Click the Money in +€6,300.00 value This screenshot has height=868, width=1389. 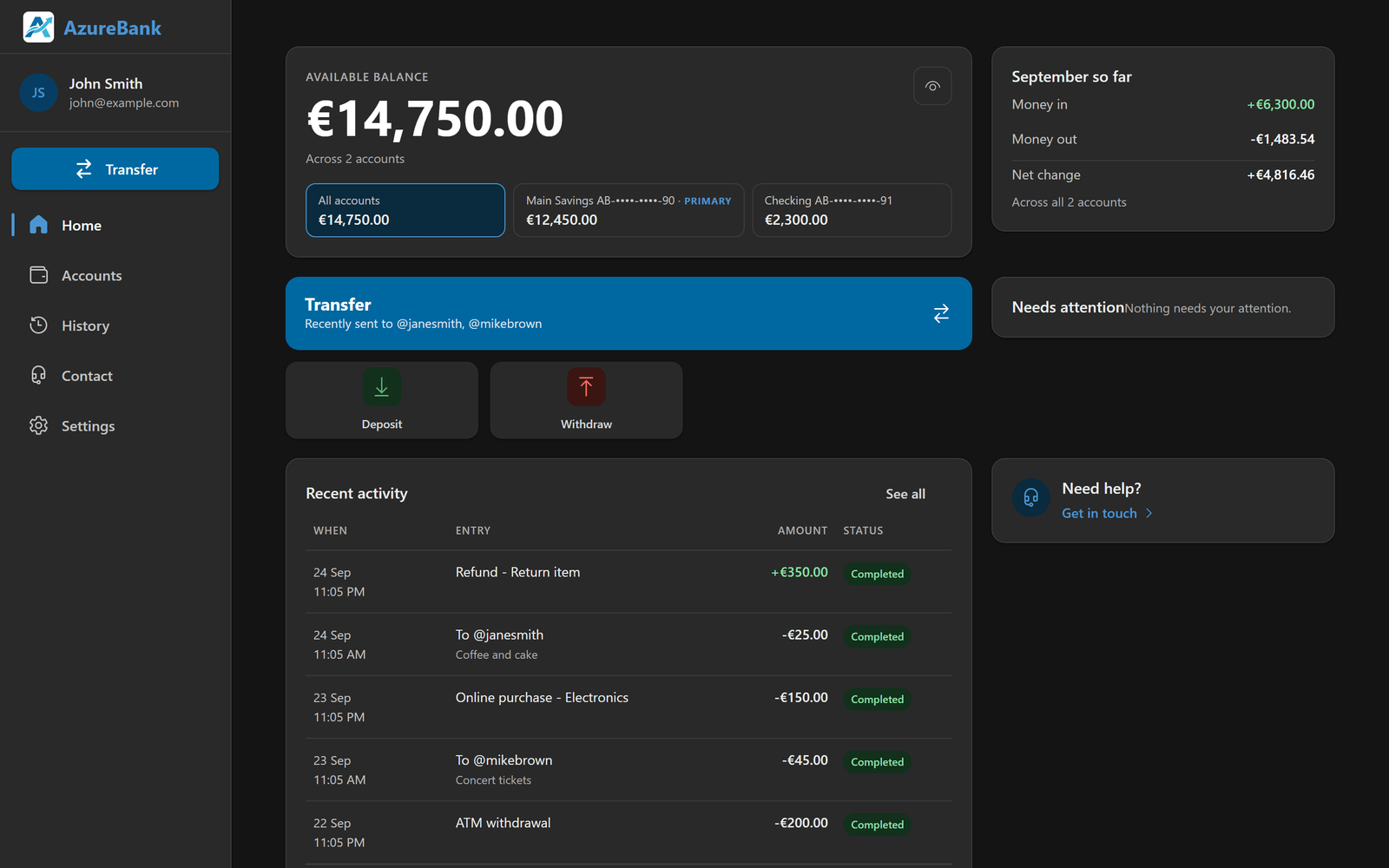tap(1280, 104)
